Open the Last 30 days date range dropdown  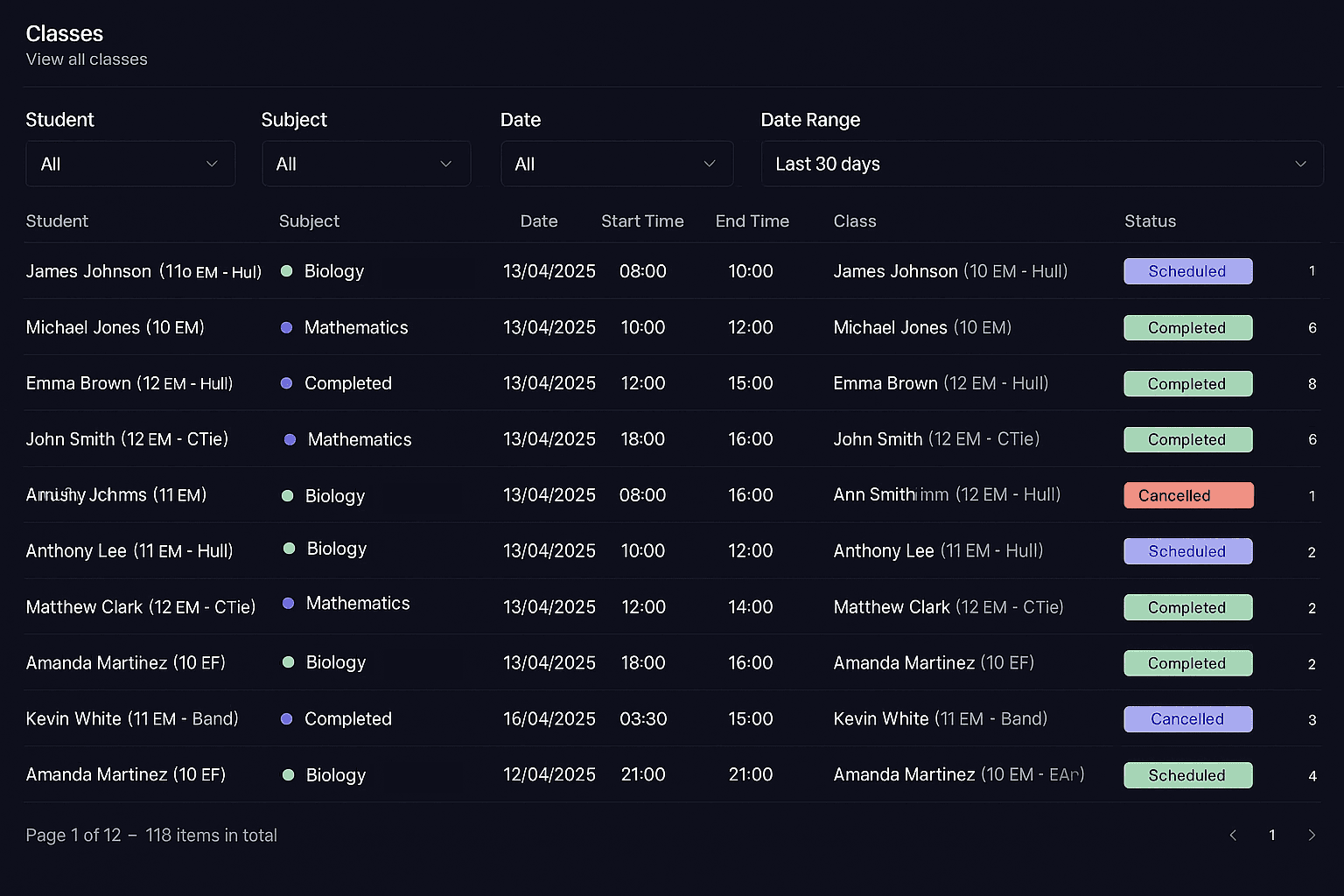[x=1041, y=164]
